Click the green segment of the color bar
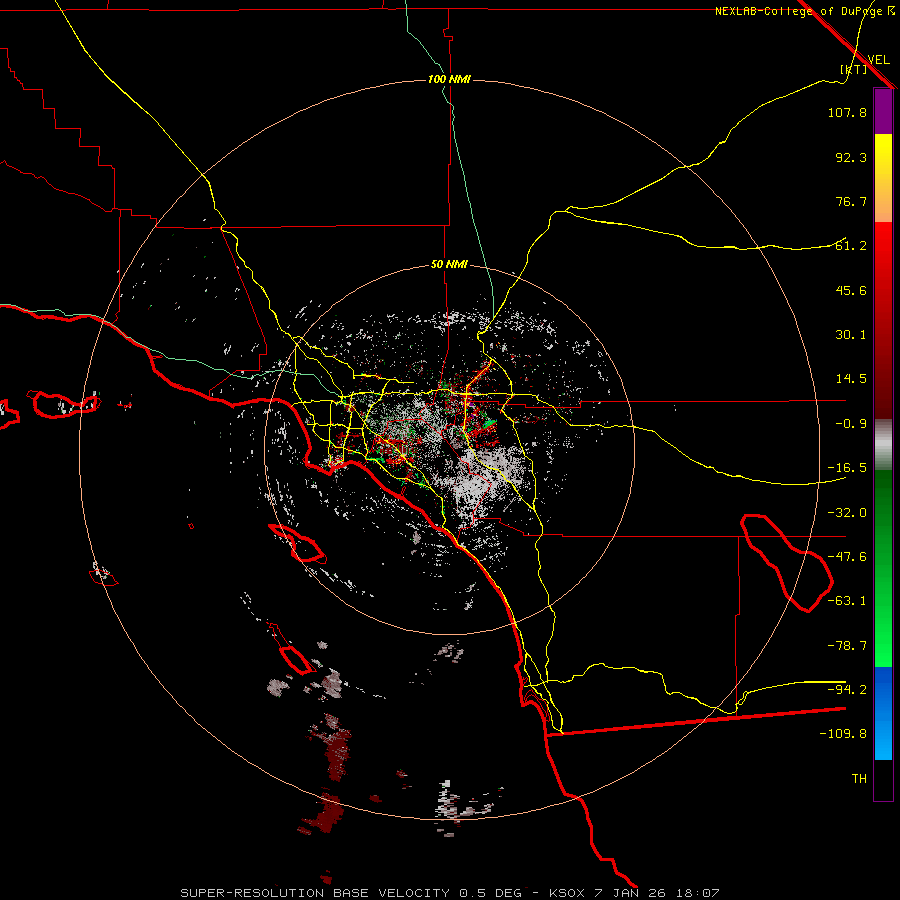 click(883, 568)
